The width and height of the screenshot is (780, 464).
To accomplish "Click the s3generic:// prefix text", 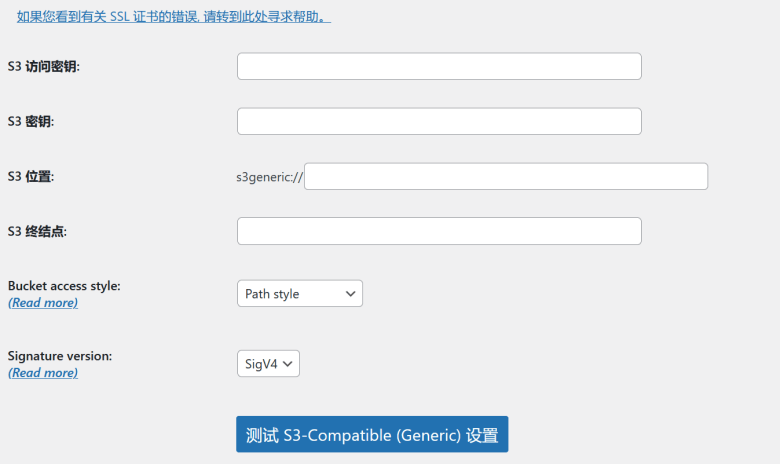I will pyautogui.click(x=269, y=177).
